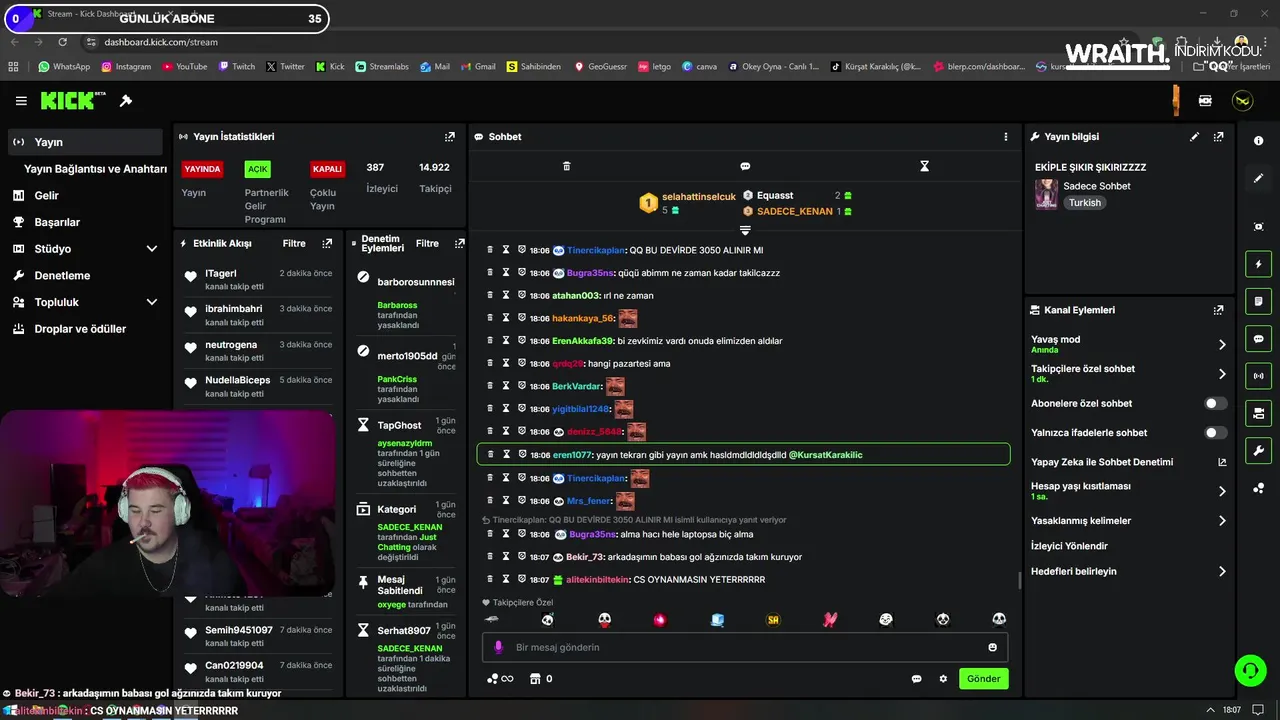Screen dimensions: 1280x720
Task: Toggle Abonelere özel sohbet switch
Action: click(x=1215, y=403)
